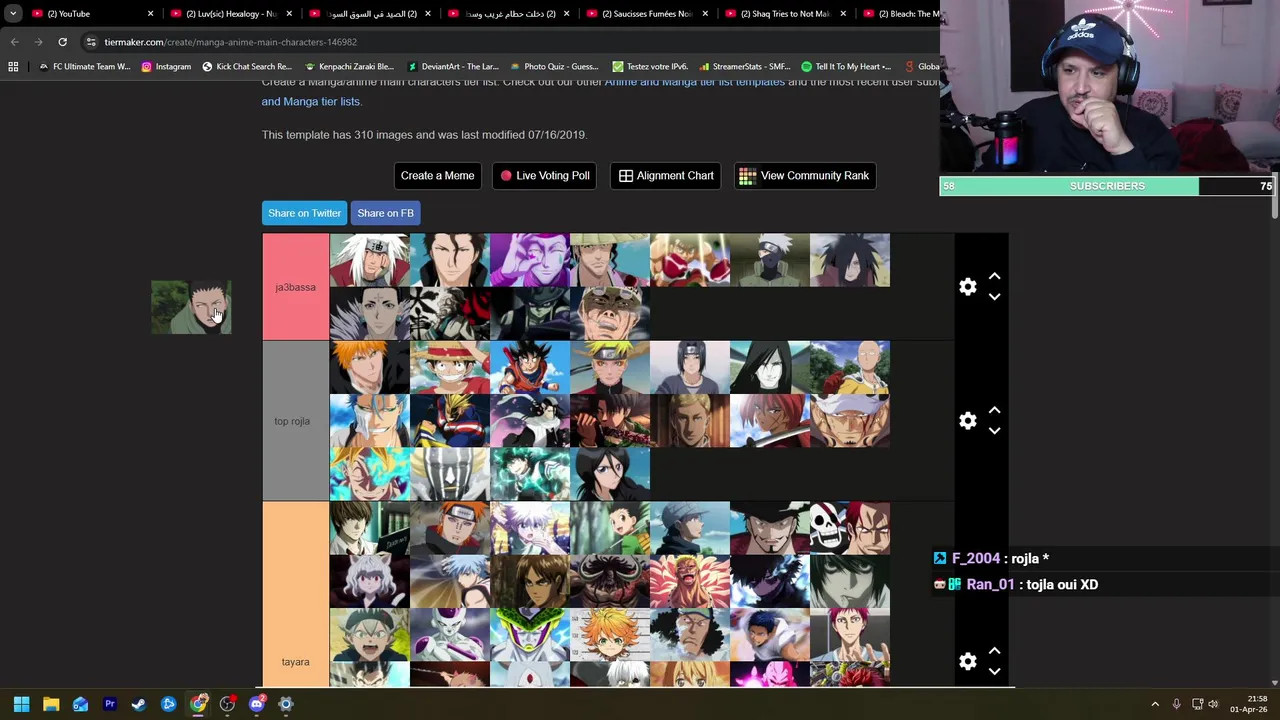Open Photo Quiz bookmark
The height and width of the screenshot is (720, 1280).
coord(554,67)
